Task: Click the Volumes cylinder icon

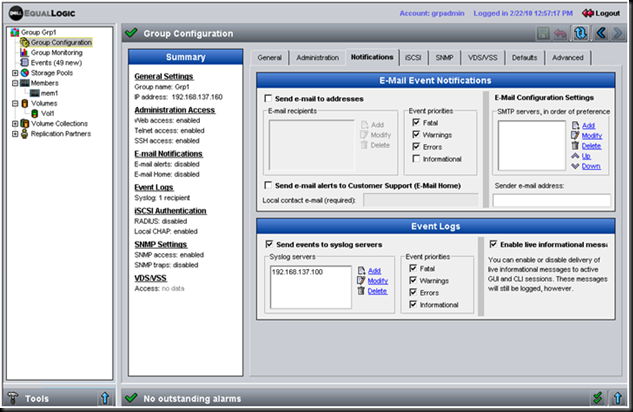Action: click(25, 103)
